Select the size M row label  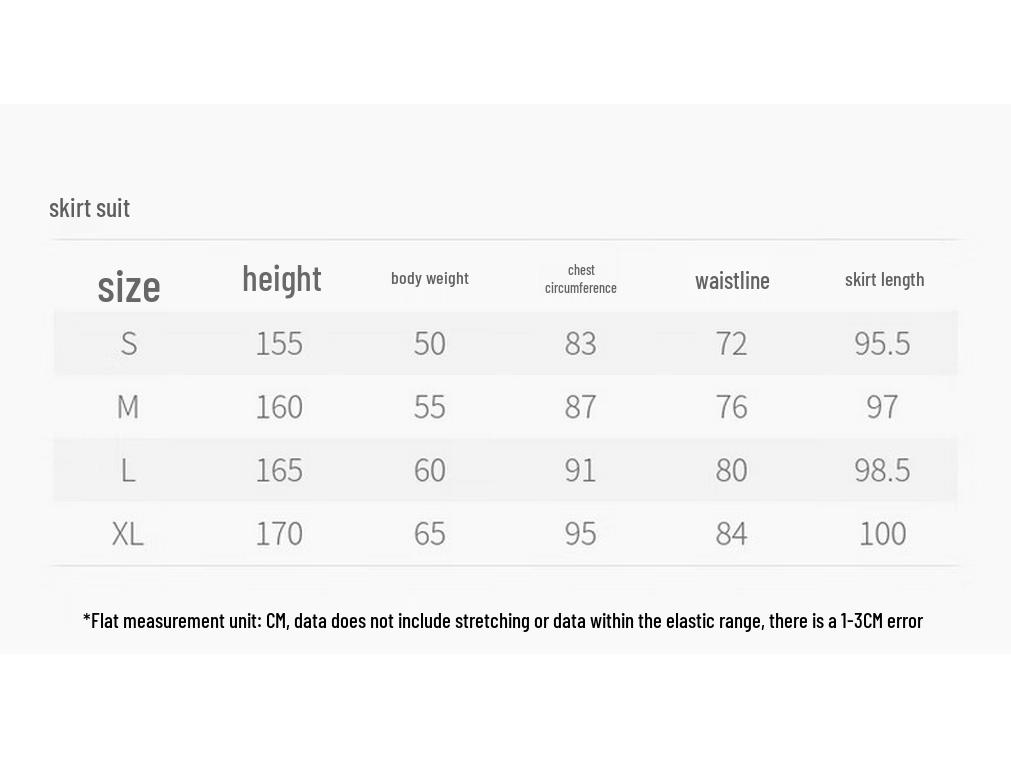pos(128,407)
